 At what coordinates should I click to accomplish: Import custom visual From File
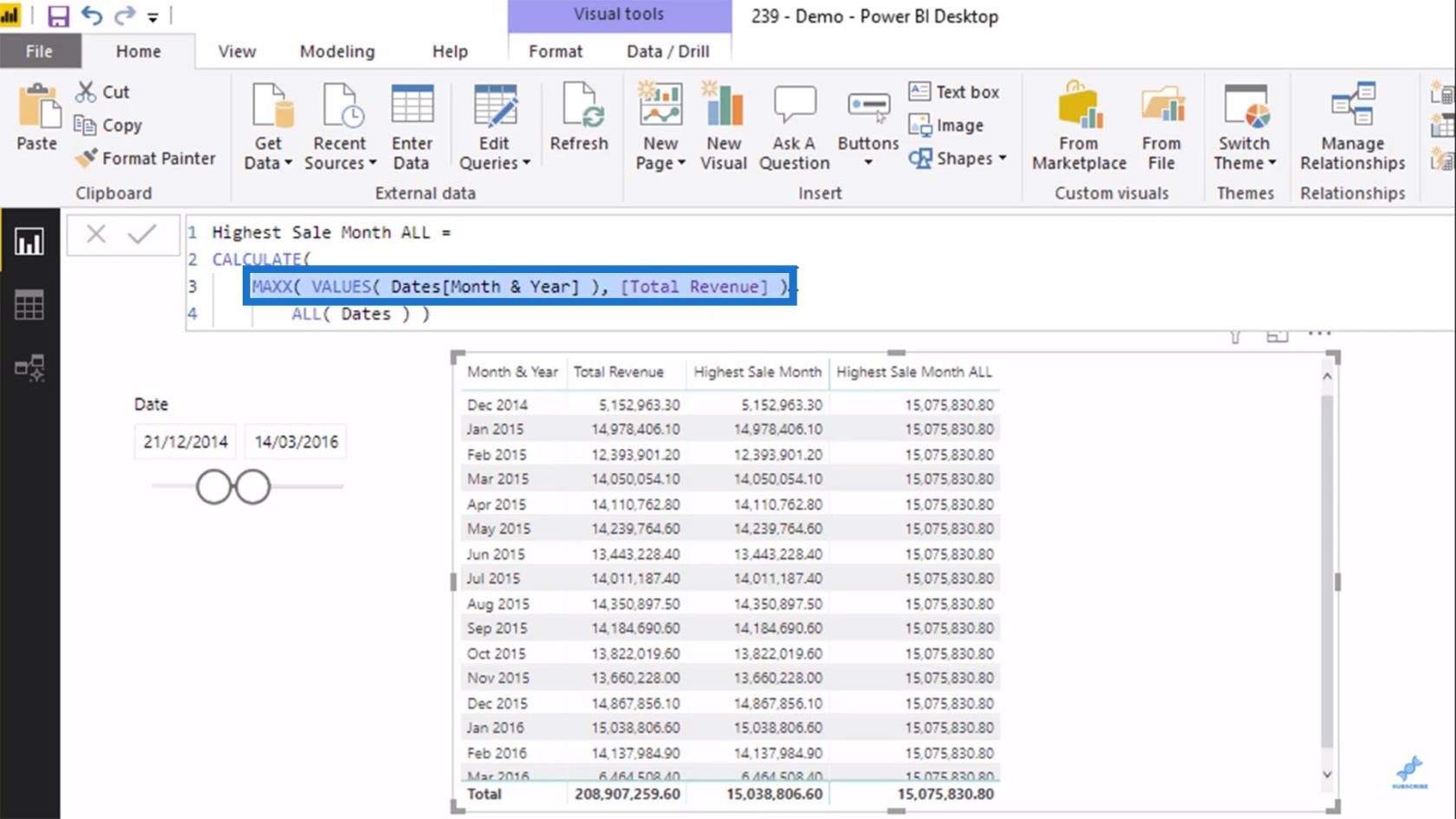click(1161, 127)
